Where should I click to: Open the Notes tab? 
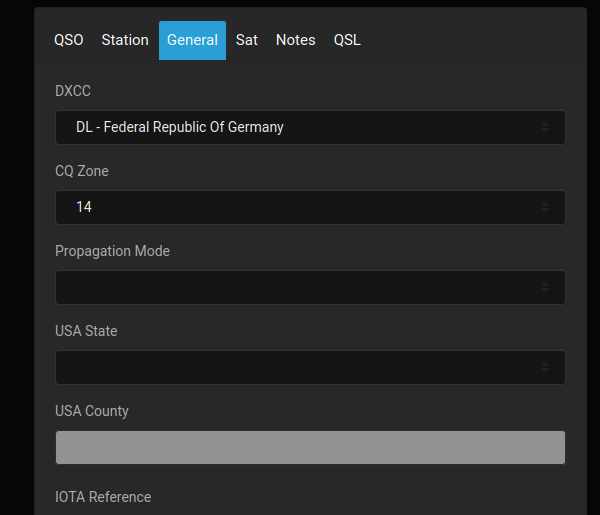[296, 40]
